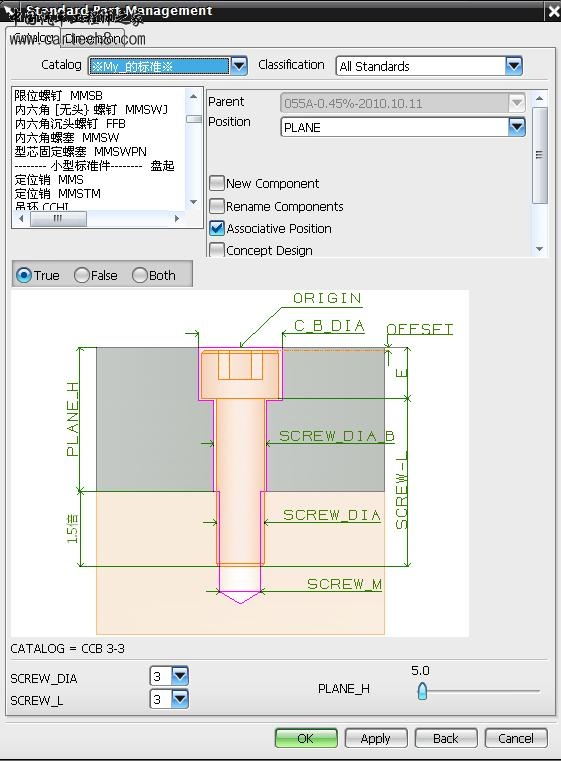This screenshot has width=561, height=761.
Task: Click the screw preview diagram
Action: click(x=240, y=463)
